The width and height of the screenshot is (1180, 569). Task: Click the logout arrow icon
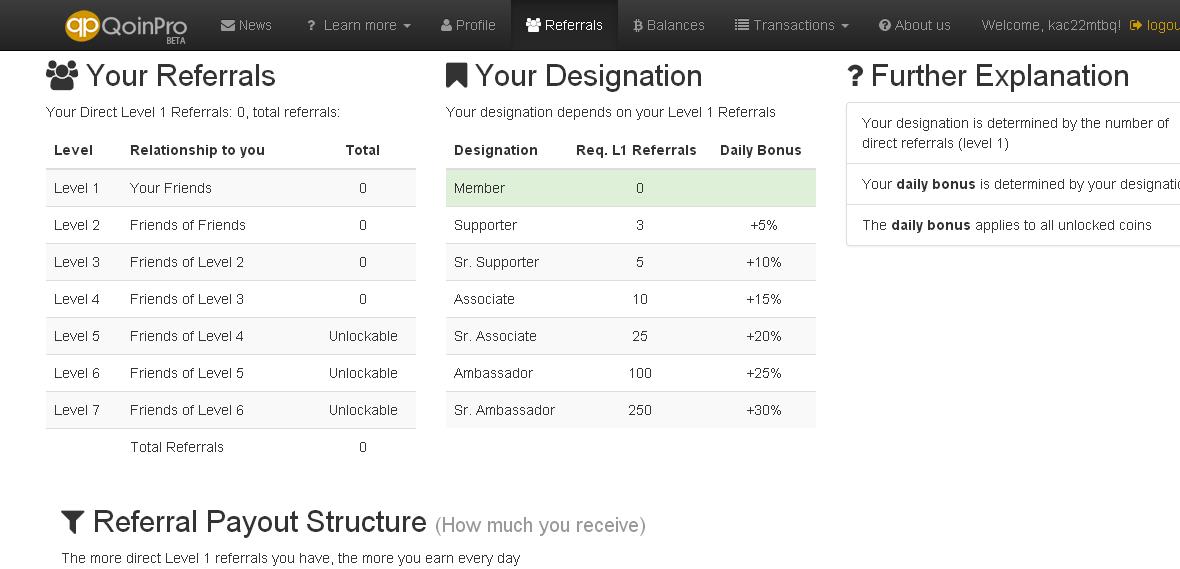[x=1136, y=26]
